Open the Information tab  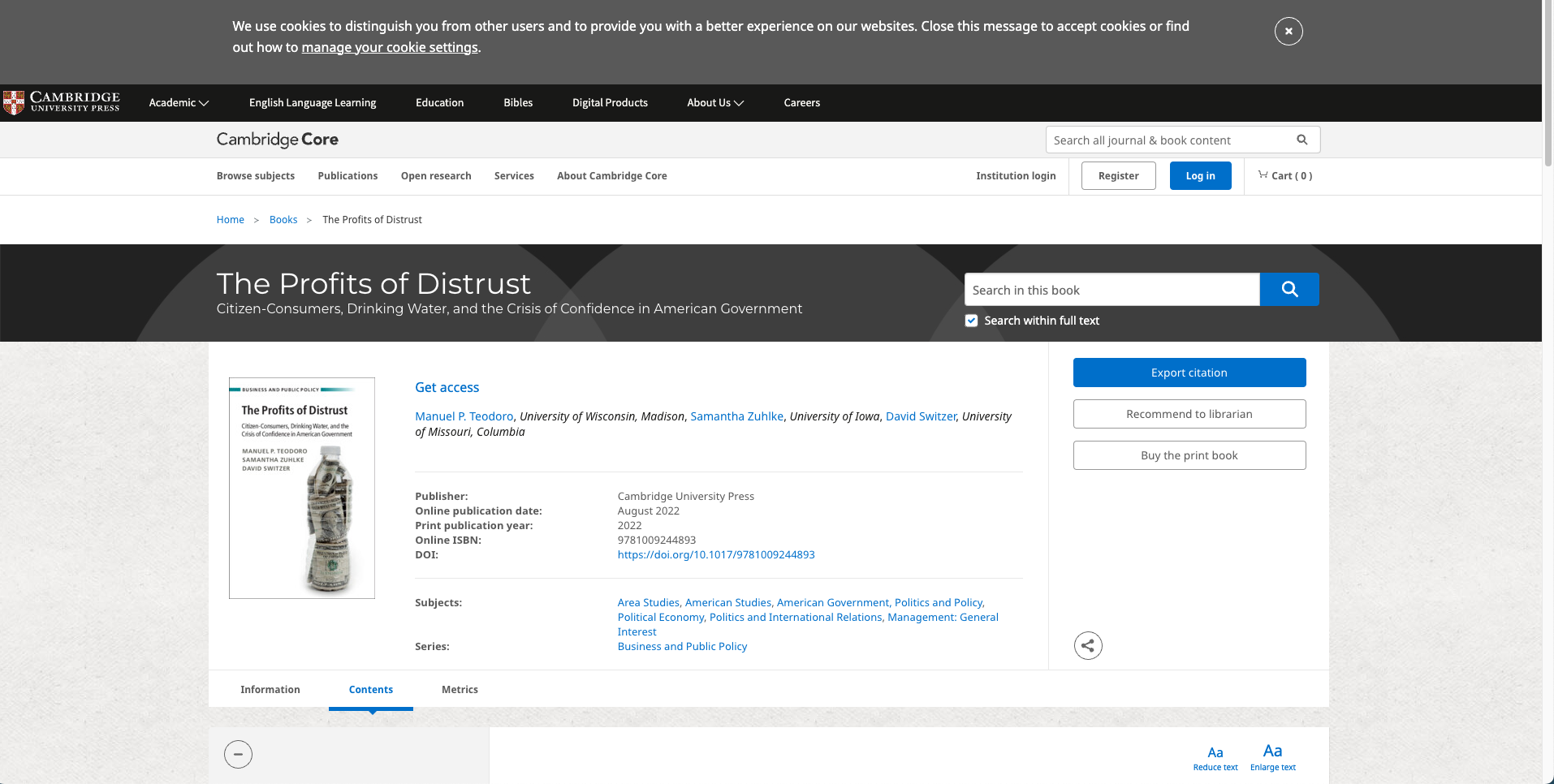click(270, 689)
